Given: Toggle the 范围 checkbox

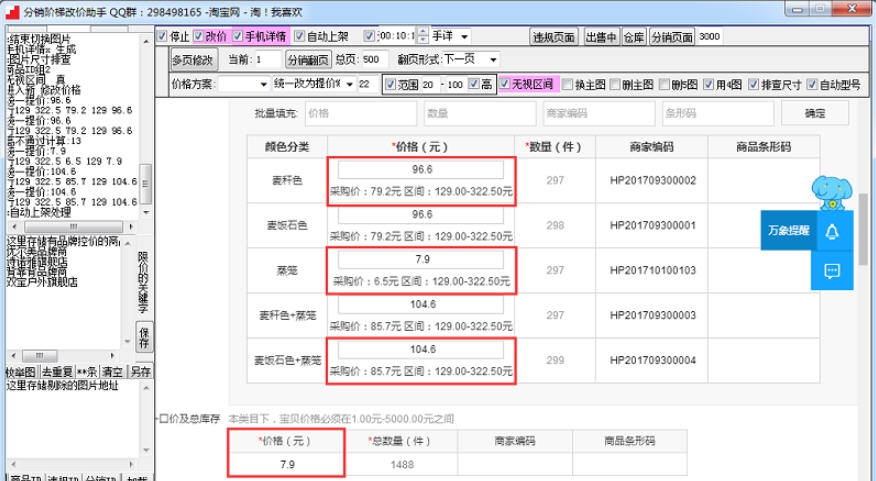Looking at the screenshot, I should point(391,84).
